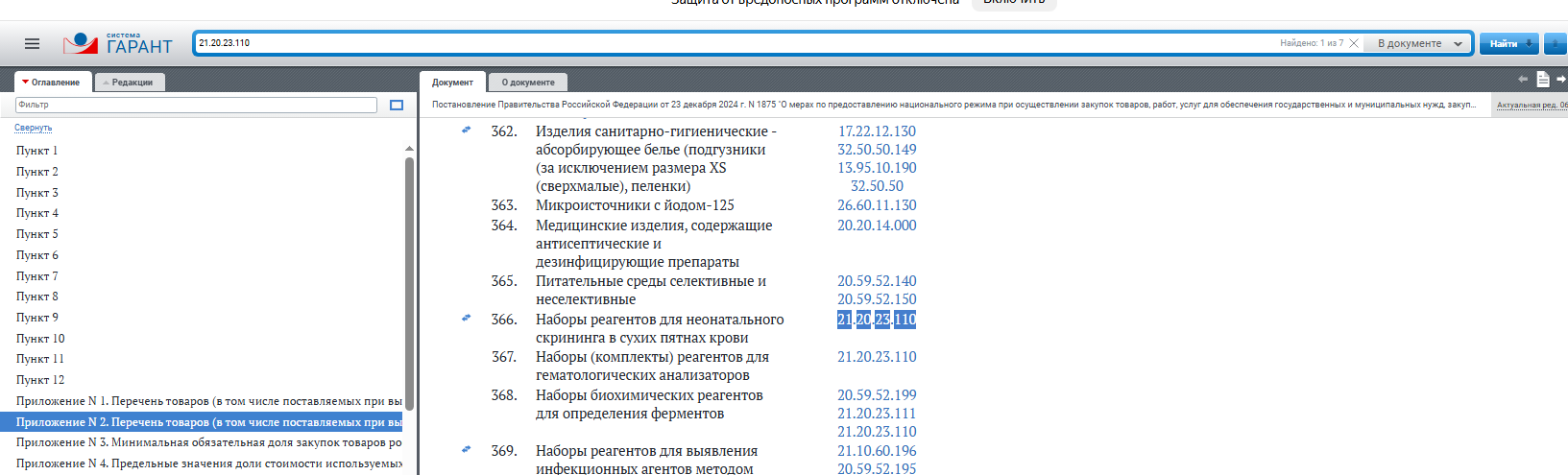Image resolution: width=1568 pixels, height=475 pixels.
Task: Select Пункт 4 in the contents tree
Action: pyautogui.click(x=37, y=213)
